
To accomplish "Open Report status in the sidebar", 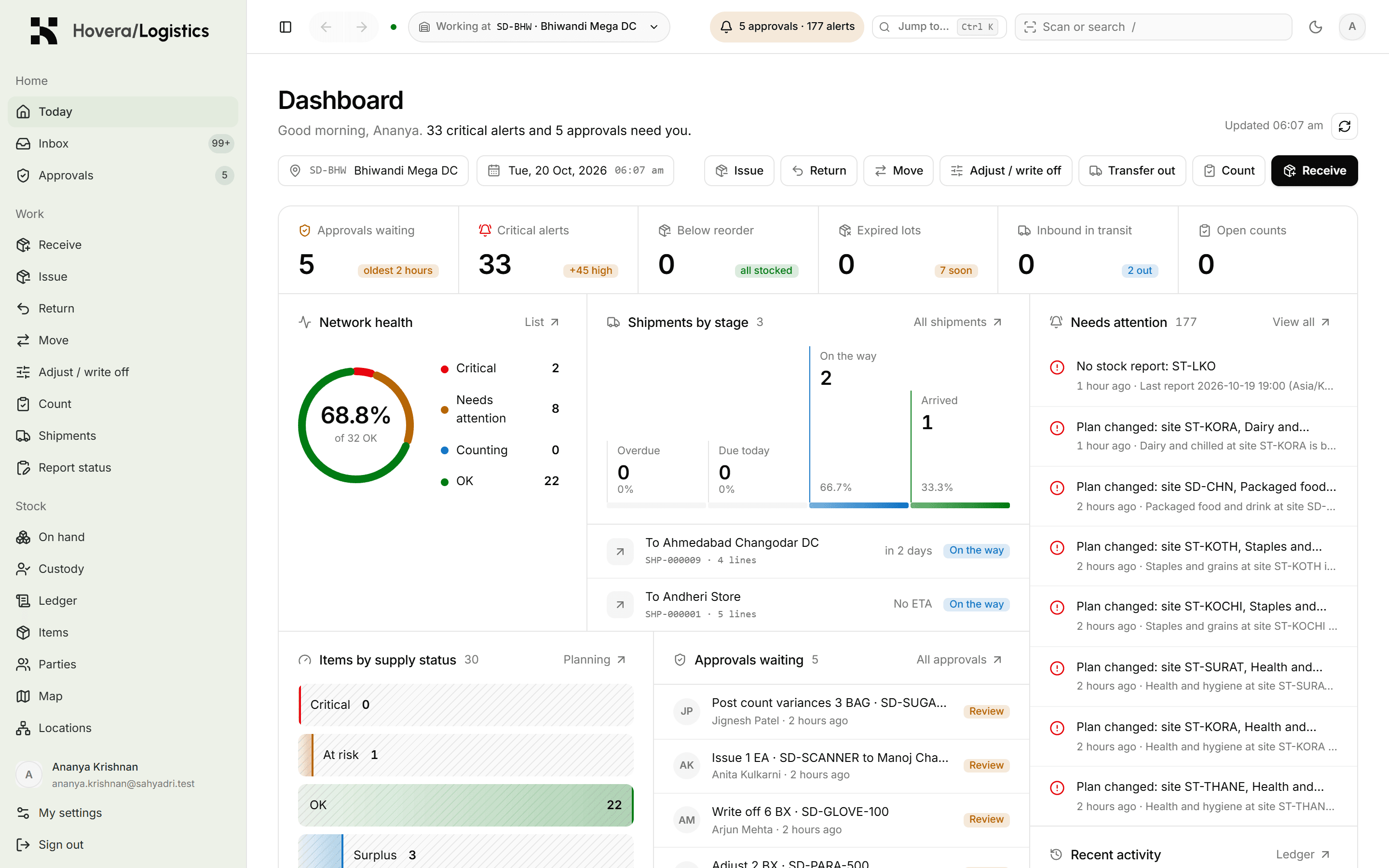I will [123, 468].
